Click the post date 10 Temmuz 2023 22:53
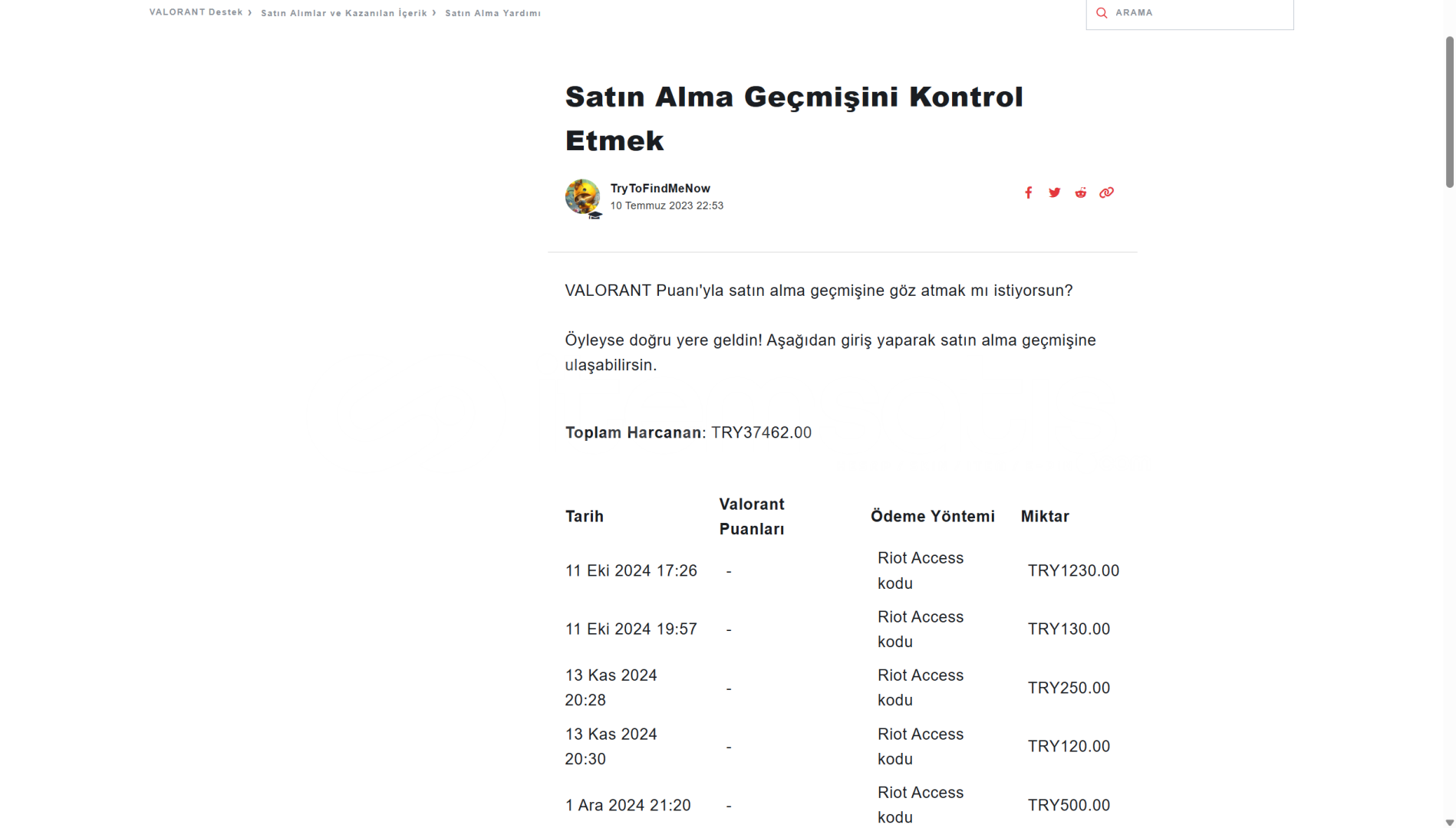 (667, 205)
